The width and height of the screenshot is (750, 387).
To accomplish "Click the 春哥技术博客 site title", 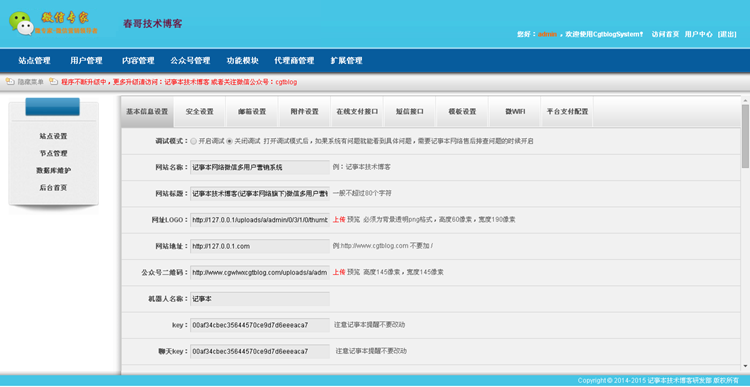I will [153, 23].
